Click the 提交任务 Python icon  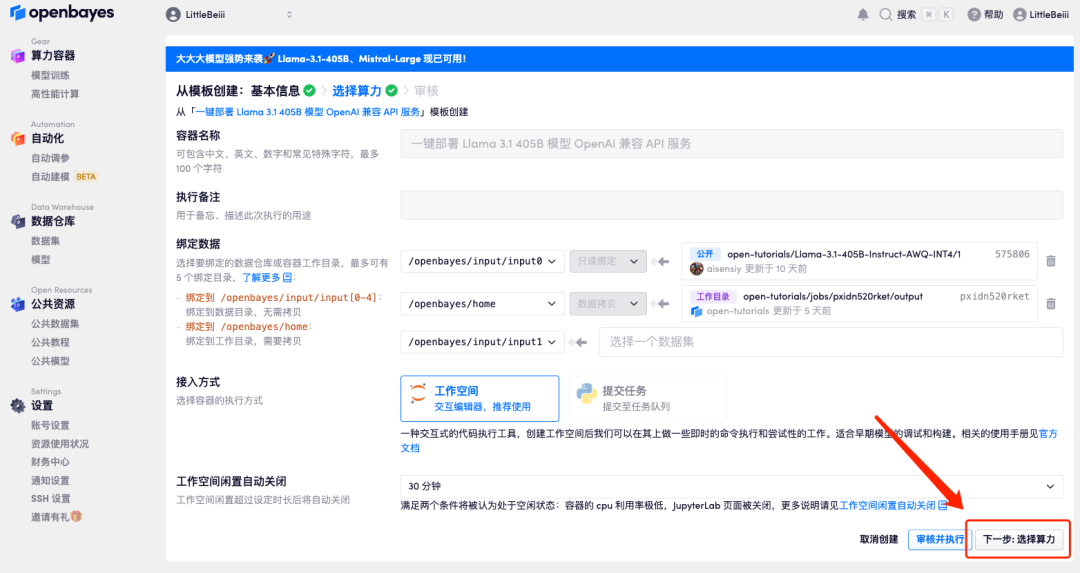tap(586, 393)
